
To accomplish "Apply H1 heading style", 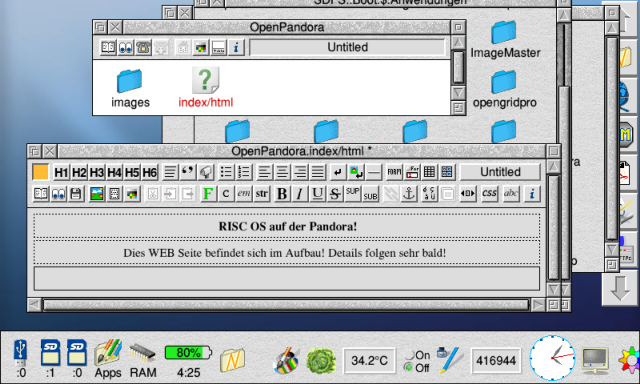I will [61, 173].
